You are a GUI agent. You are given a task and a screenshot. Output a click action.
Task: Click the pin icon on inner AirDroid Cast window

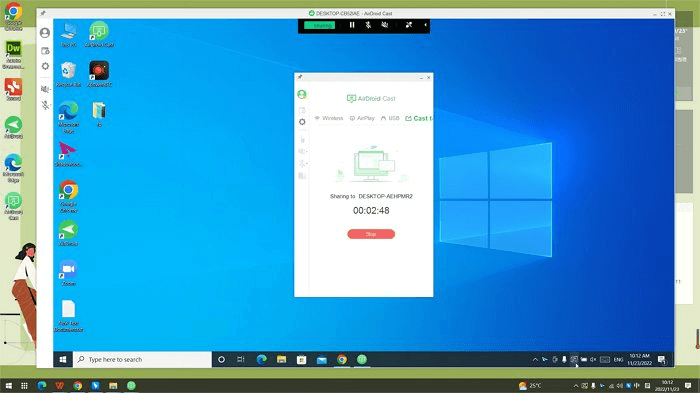300,77
